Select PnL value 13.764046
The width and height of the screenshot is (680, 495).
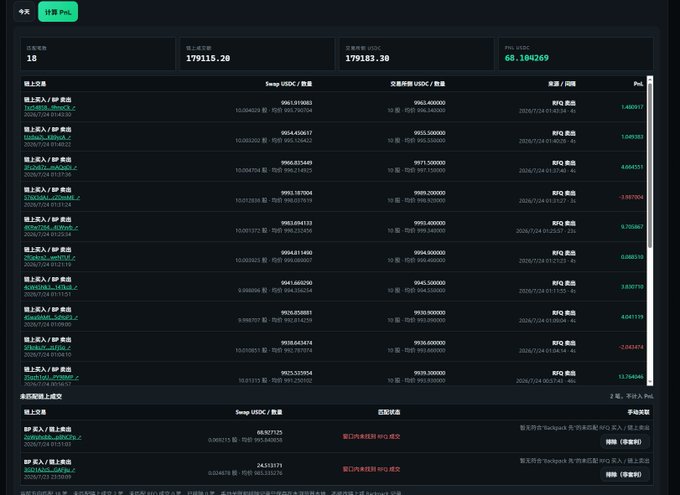[x=631, y=377]
